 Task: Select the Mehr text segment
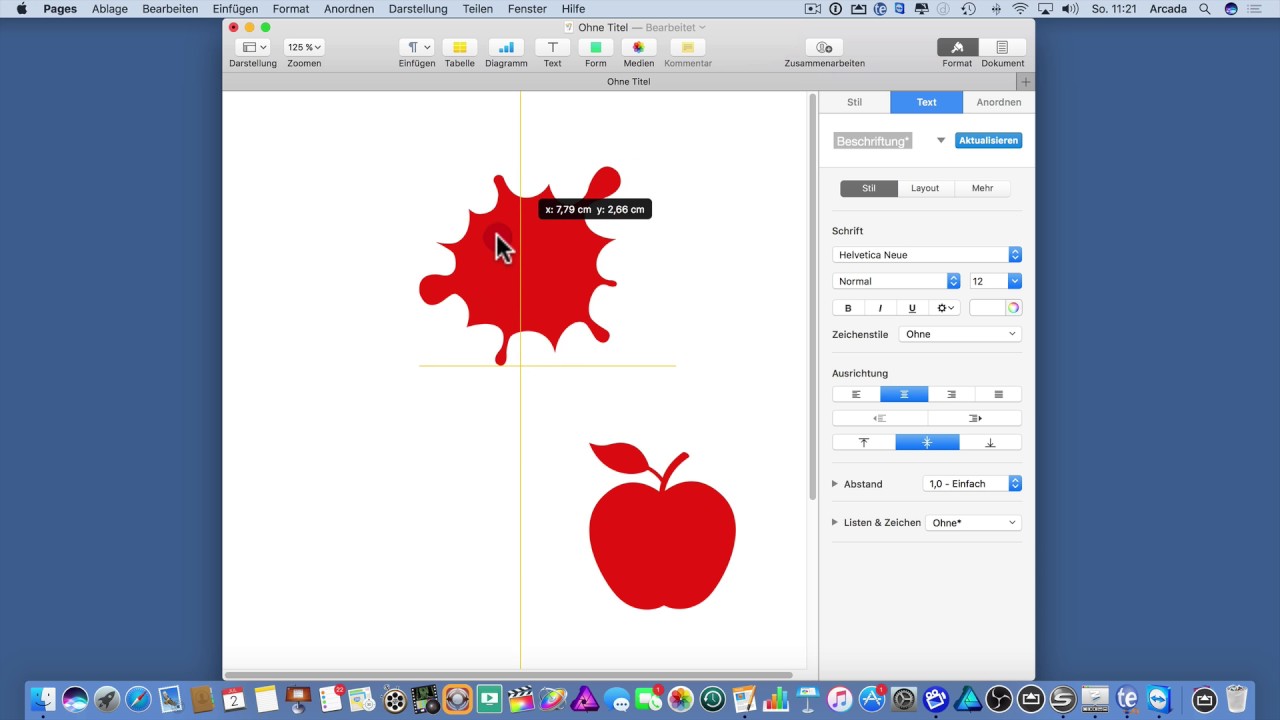[x=982, y=188]
